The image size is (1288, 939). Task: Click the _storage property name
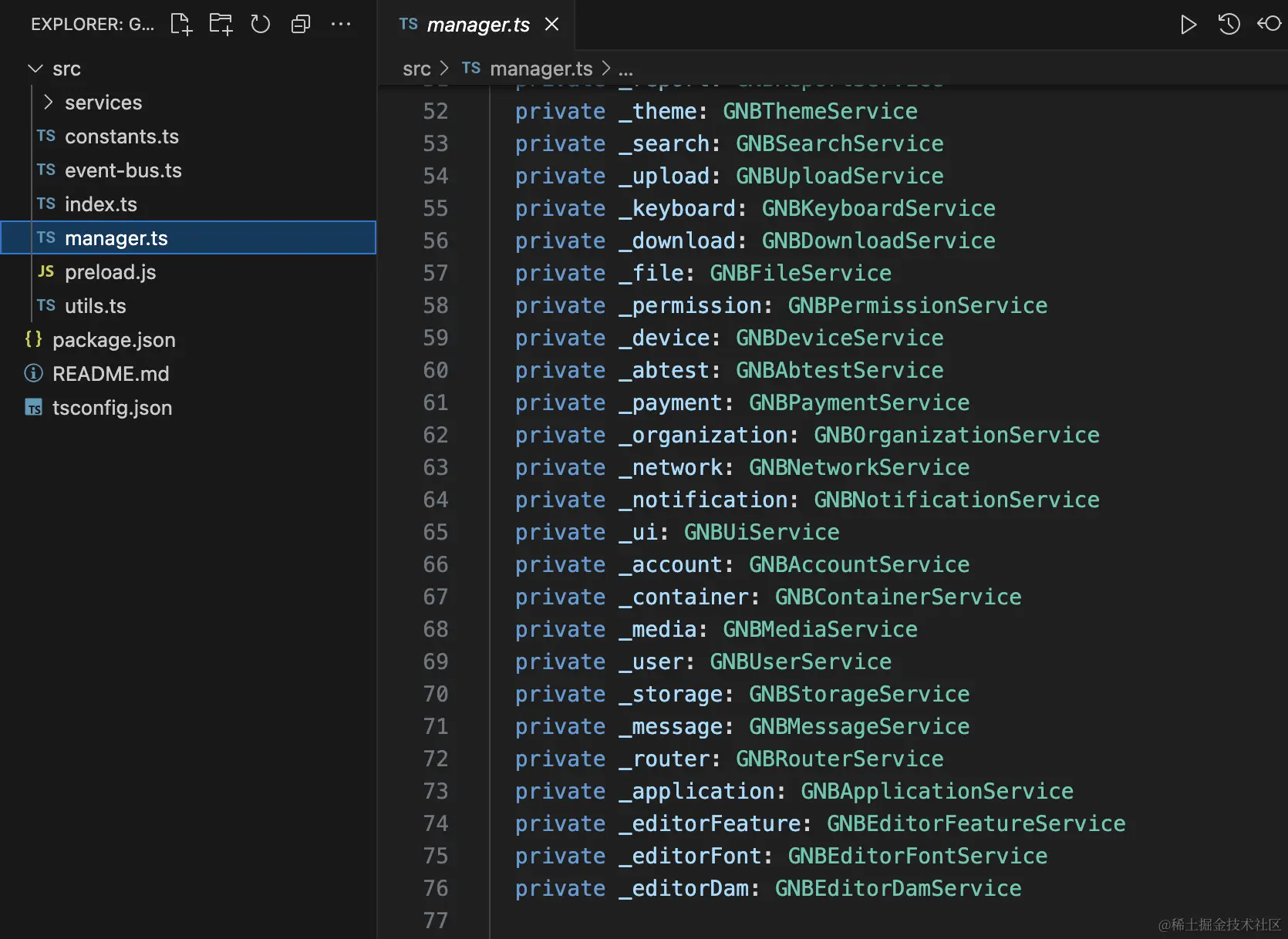tap(670, 695)
